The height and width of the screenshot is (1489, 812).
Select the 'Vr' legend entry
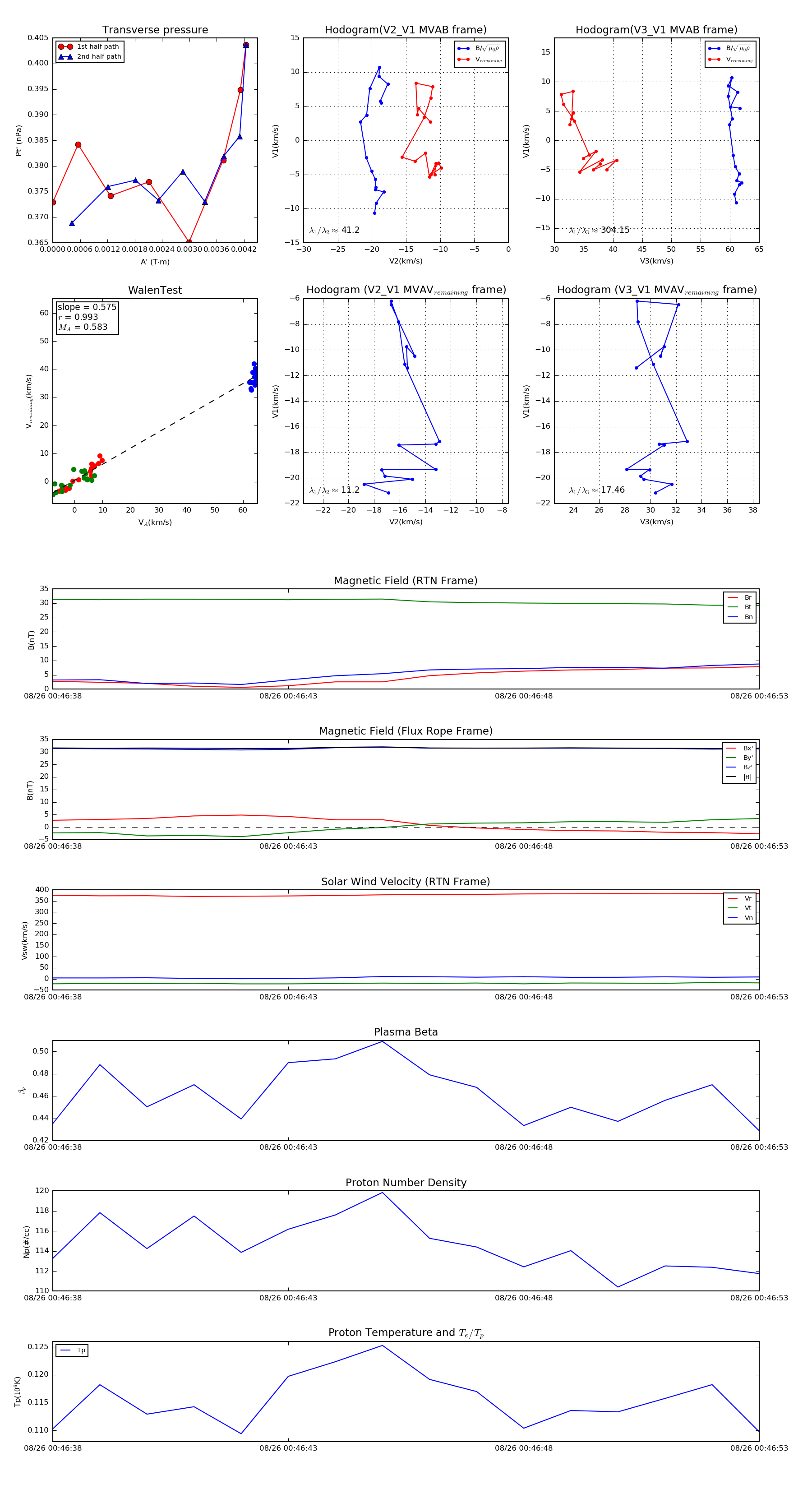(740, 899)
